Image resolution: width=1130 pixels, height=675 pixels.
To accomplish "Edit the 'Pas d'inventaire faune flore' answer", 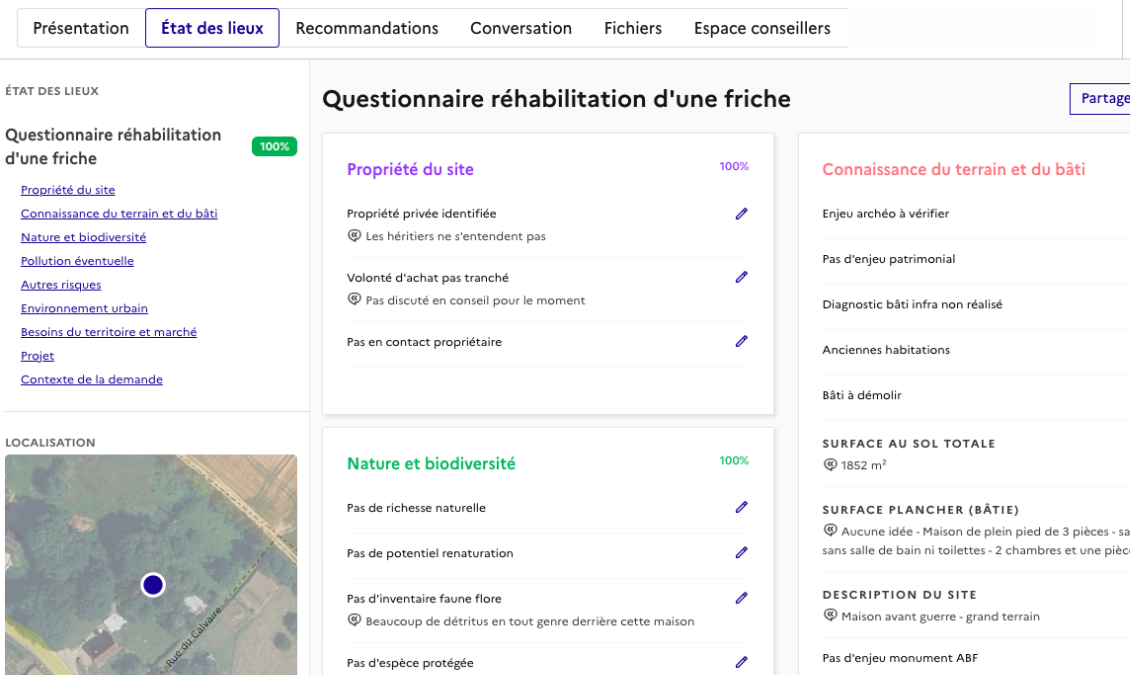I will (x=741, y=599).
